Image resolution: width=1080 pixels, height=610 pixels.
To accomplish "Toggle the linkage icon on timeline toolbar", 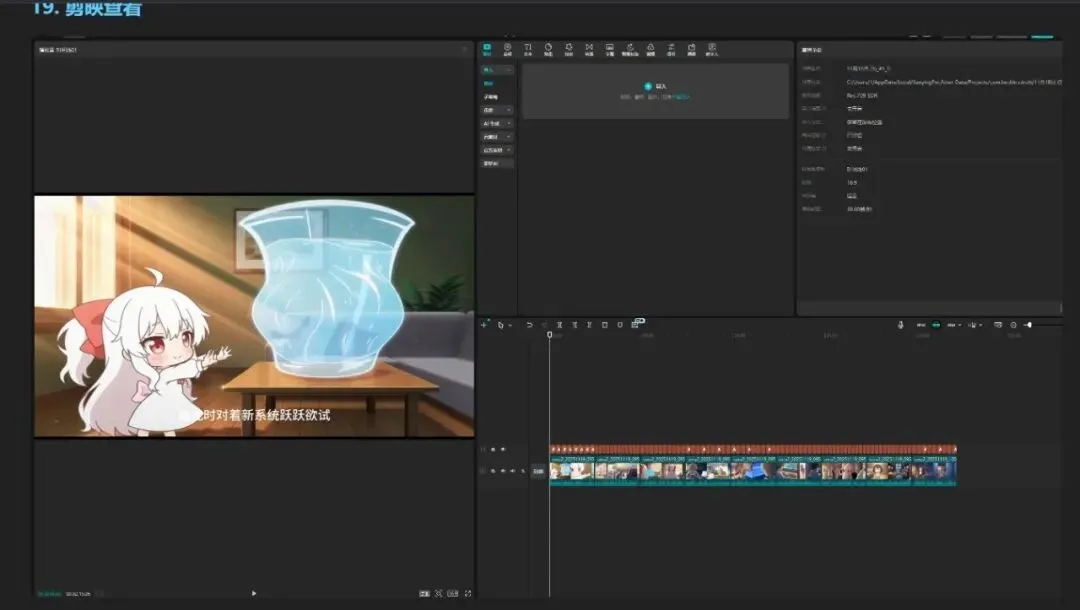I will (951, 325).
